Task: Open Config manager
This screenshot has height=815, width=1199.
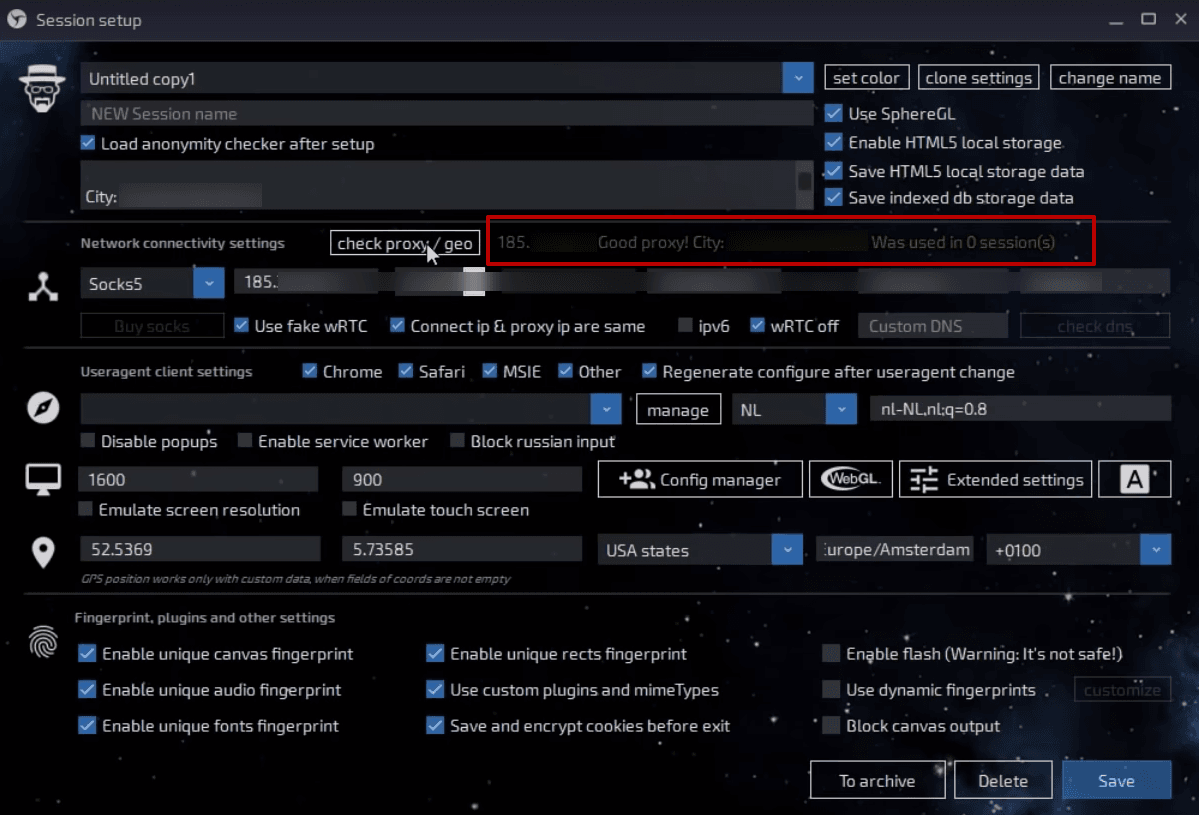Action: tap(700, 479)
